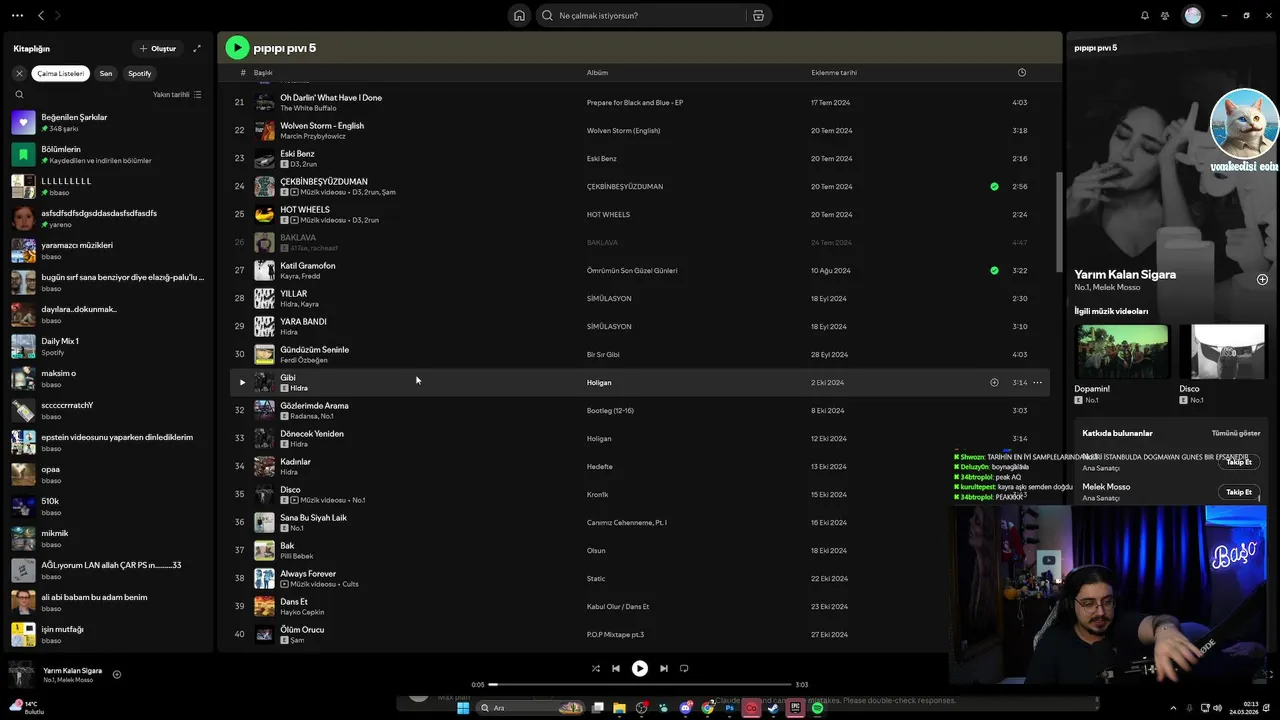Select the Spotify filter chip
The image size is (1280, 720).
(x=140, y=73)
